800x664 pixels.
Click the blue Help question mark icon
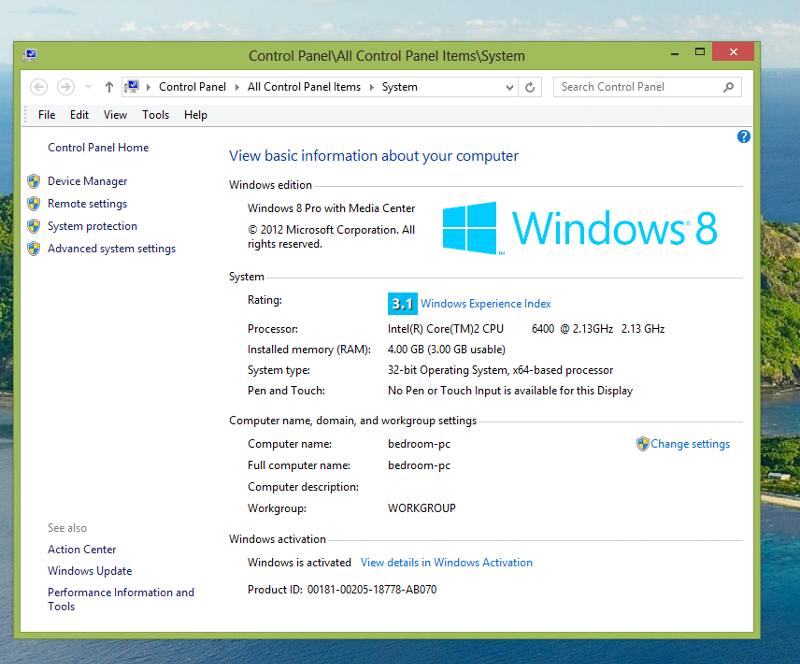tap(743, 136)
